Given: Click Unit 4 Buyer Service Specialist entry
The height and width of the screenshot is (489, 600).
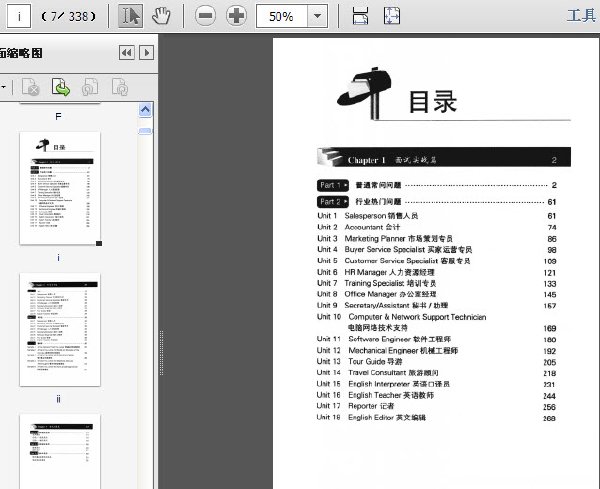Looking at the screenshot, I should click(437, 249).
